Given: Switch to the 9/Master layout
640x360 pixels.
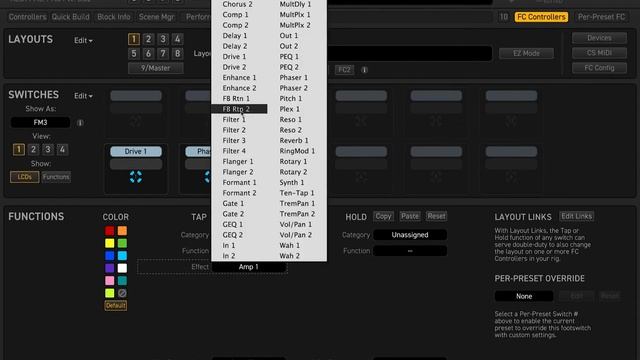Looking at the screenshot, I should (x=156, y=68).
